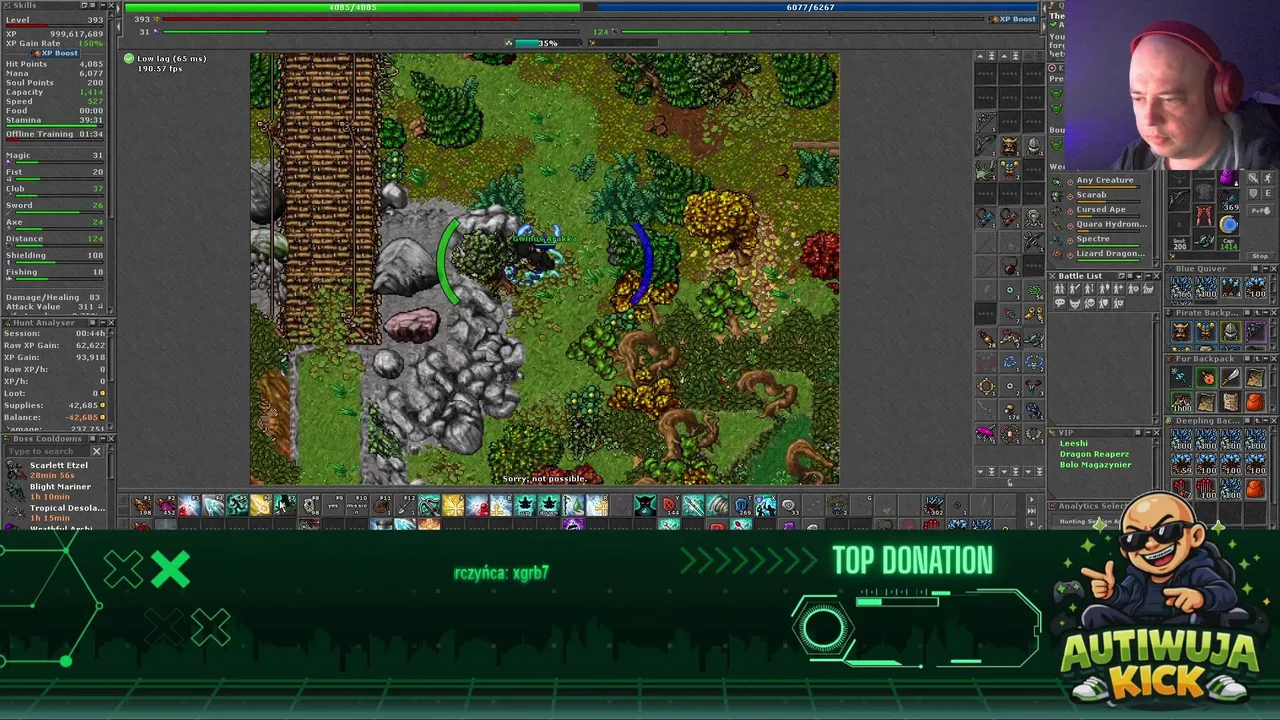Clear the Boss Cooldowns search field
This screenshot has height=720, width=1280.
pyautogui.click(x=97, y=451)
